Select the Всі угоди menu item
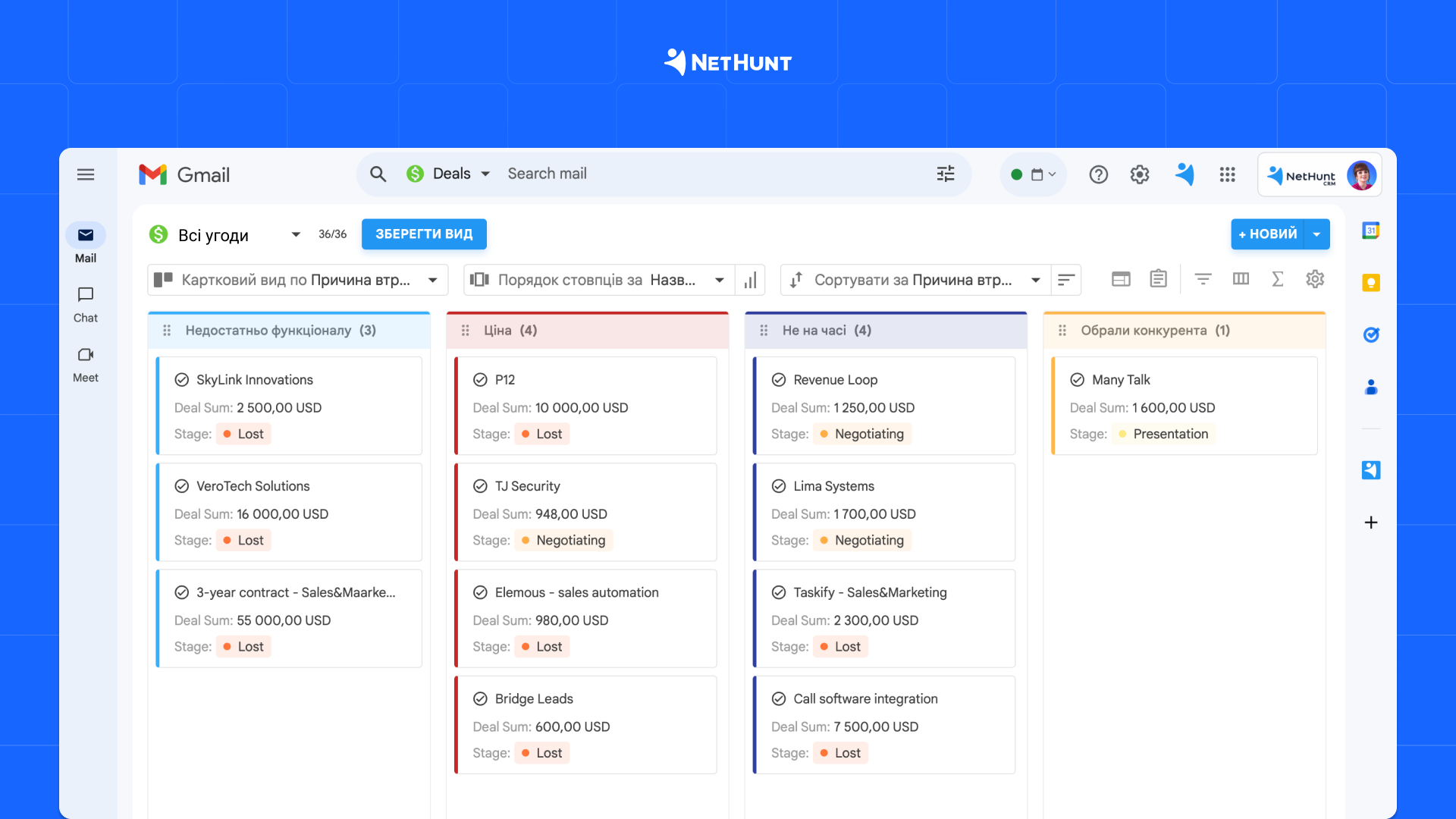This screenshot has height=819, width=1456. (214, 234)
